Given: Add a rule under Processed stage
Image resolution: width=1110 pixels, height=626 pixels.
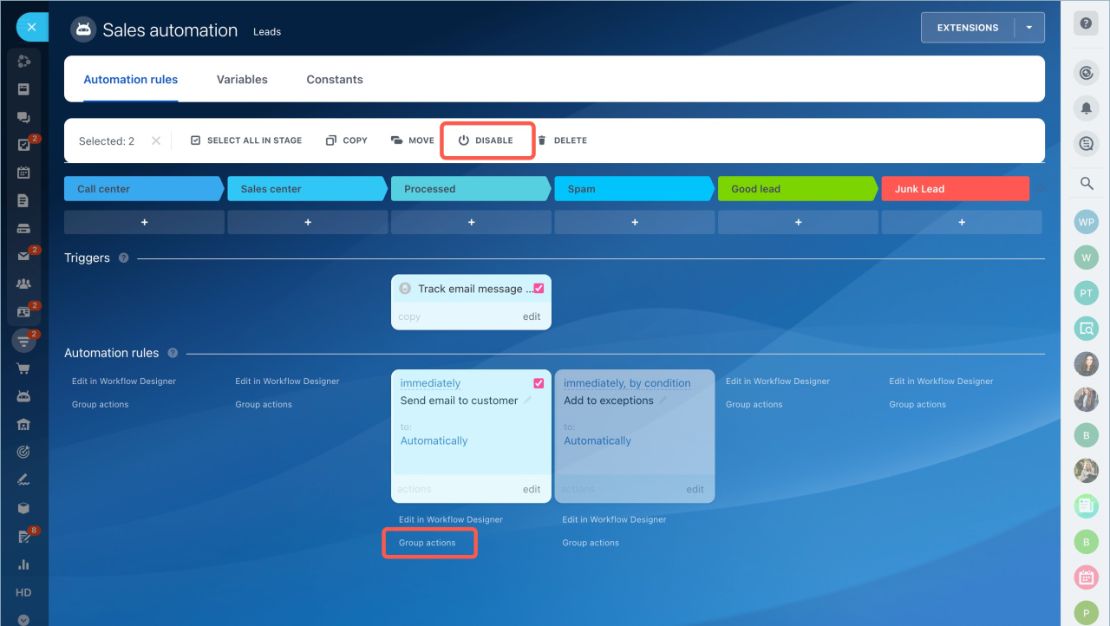Looking at the screenshot, I should (471, 222).
